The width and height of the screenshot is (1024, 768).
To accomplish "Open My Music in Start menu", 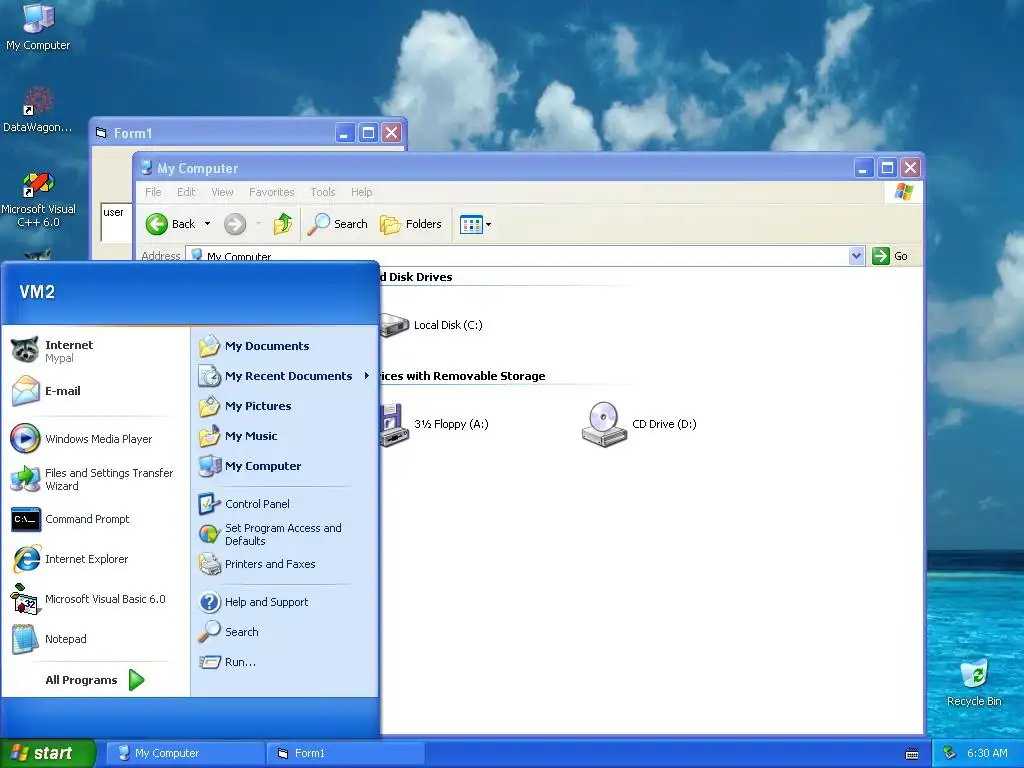I will [x=284, y=436].
